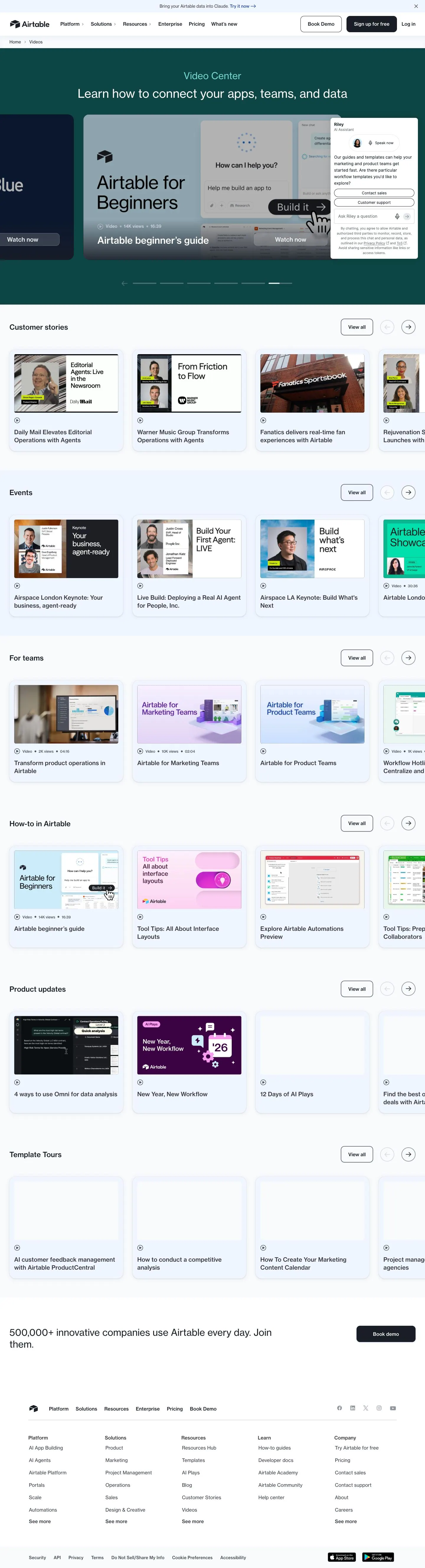
Task: Open Warner Music Group story thumbnail
Action: pyautogui.click(x=189, y=383)
